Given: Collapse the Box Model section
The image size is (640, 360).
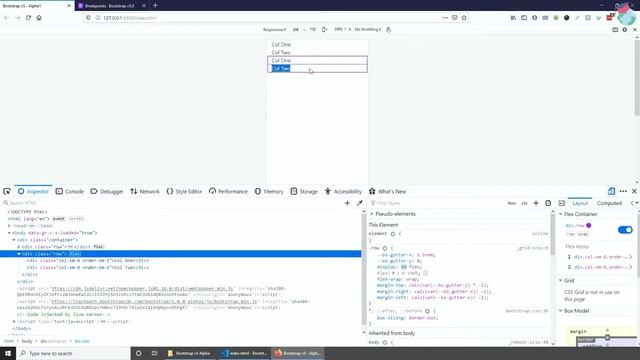Looking at the screenshot, I should (561, 311).
